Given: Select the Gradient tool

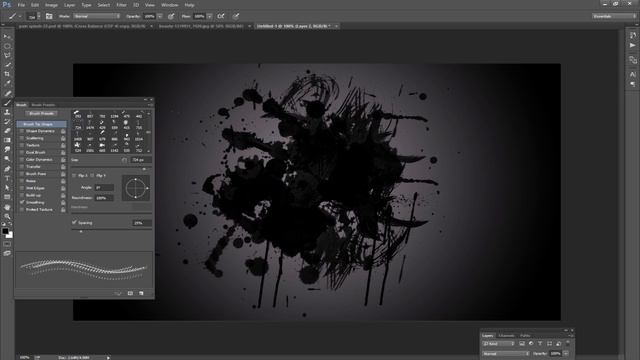Looking at the screenshot, I should pos(7,140).
